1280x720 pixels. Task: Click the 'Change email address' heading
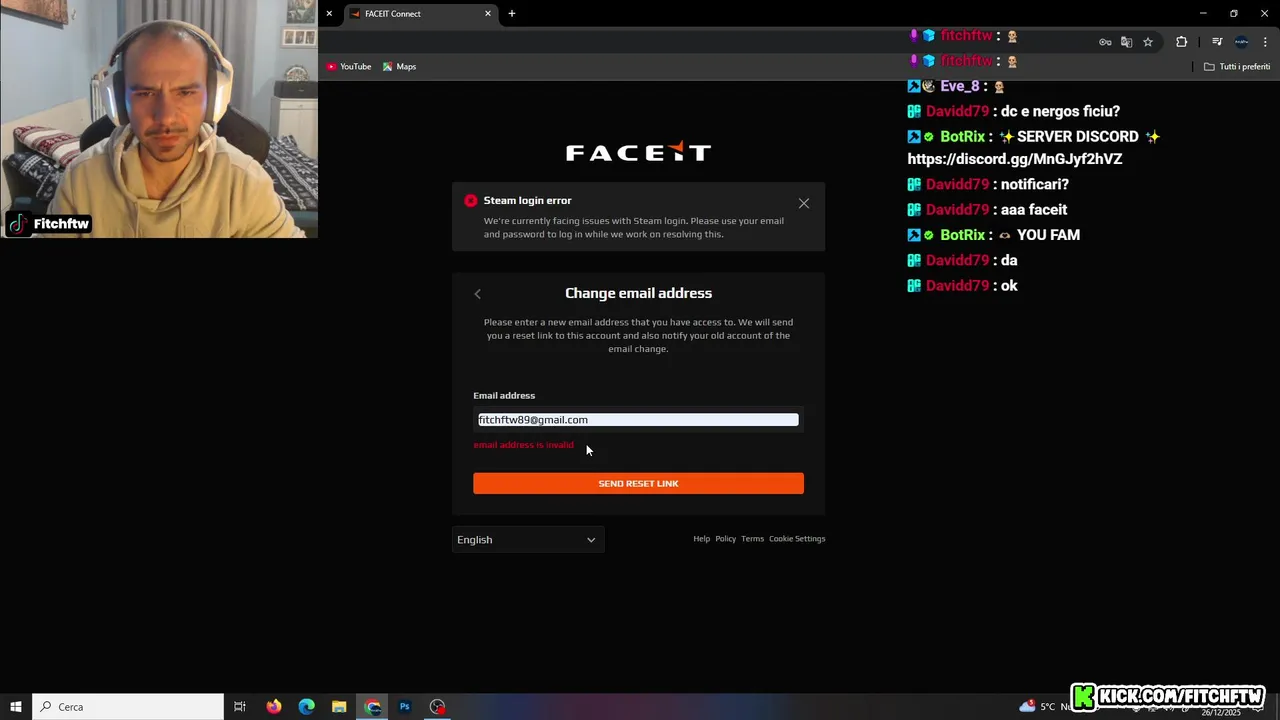pos(638,293)
